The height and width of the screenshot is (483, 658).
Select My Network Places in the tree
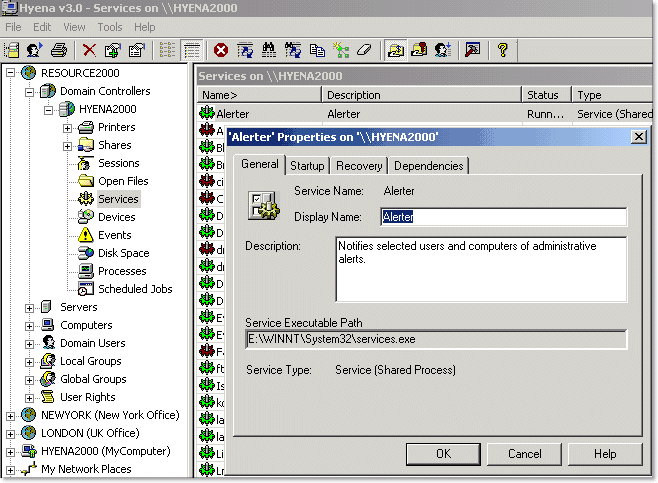coord(86,469)
